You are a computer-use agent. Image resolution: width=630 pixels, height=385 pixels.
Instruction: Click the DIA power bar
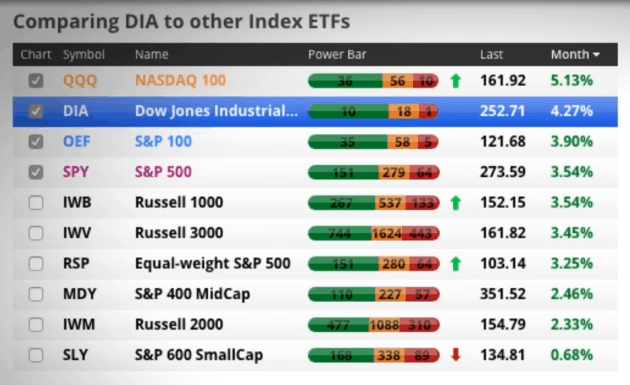tap(373, 111)
